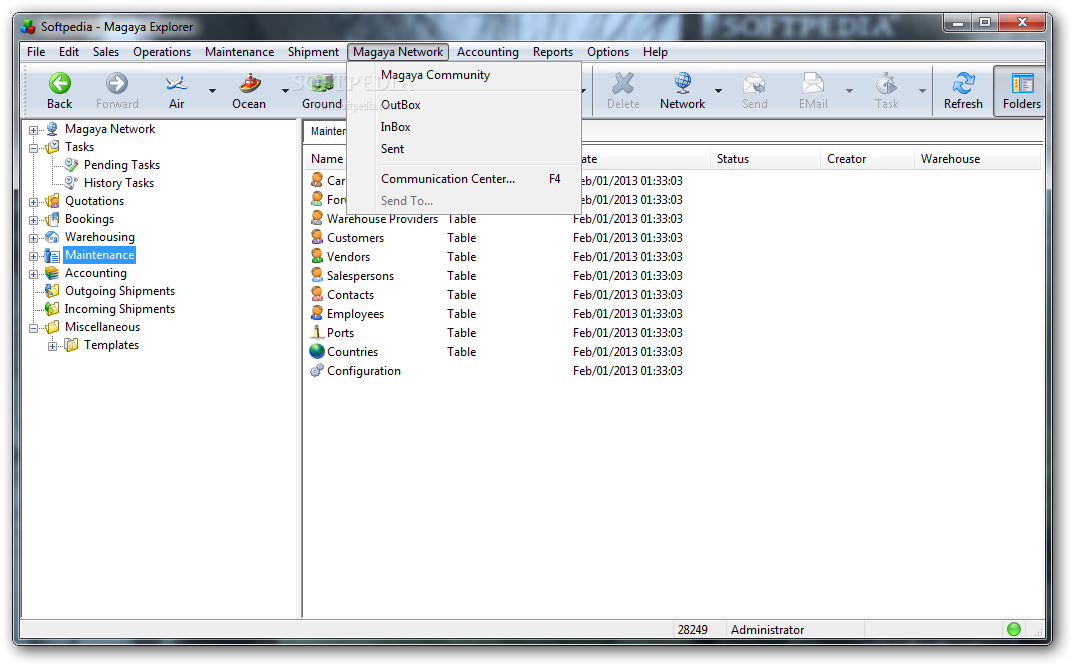Expand the Accounting tree node
Image resolution: width=1073 pixels, height=666 pixels.
[x=34, y=274]
